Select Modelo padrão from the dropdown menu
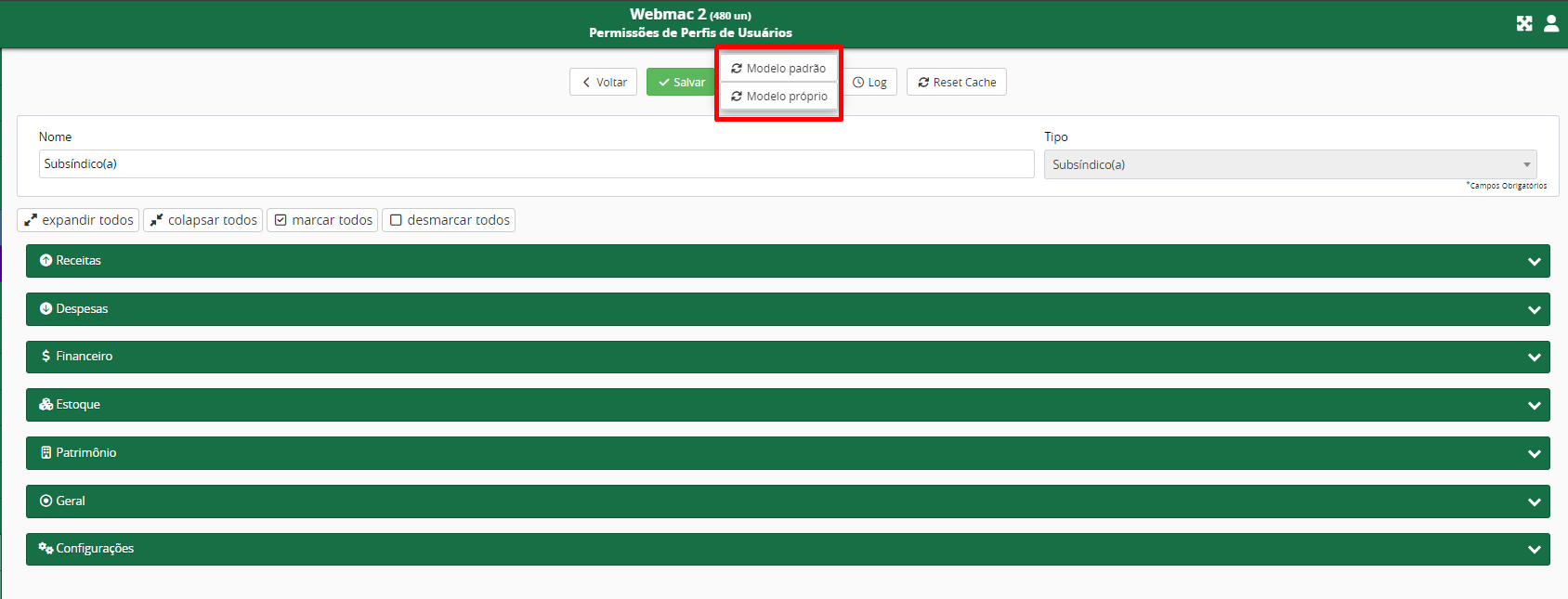Viewport: 1568px width, 599px height. 778,69
